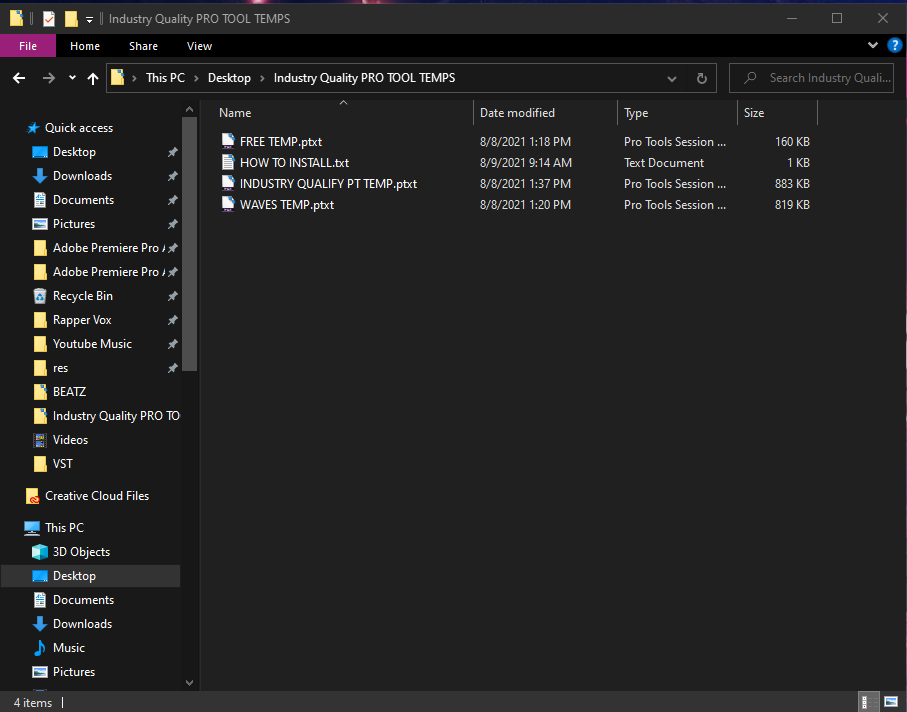
Task: Click Desktop in the breadcrumb path
Action: click(x=229, y=78)
